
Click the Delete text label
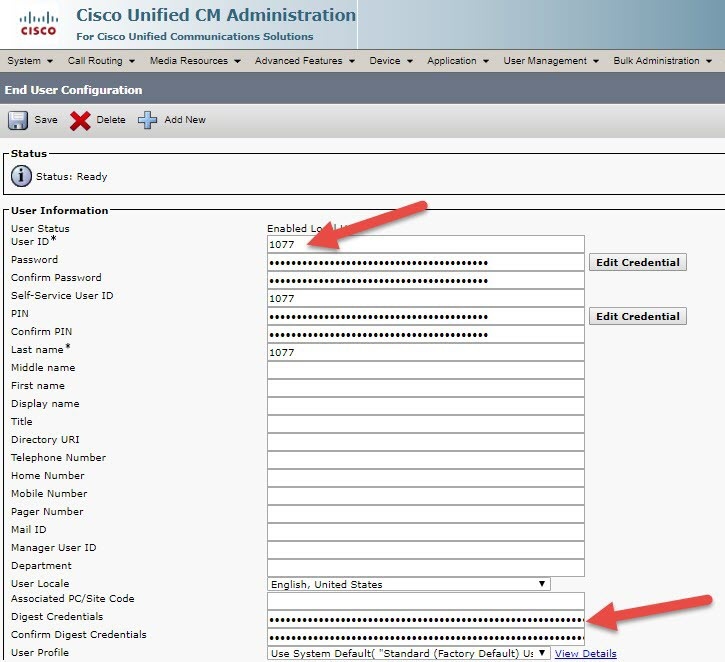click(111, 120)
